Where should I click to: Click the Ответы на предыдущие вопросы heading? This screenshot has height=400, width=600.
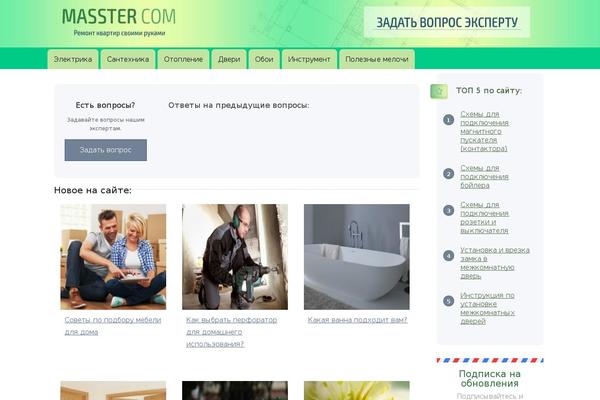click(x=239, y=105)
